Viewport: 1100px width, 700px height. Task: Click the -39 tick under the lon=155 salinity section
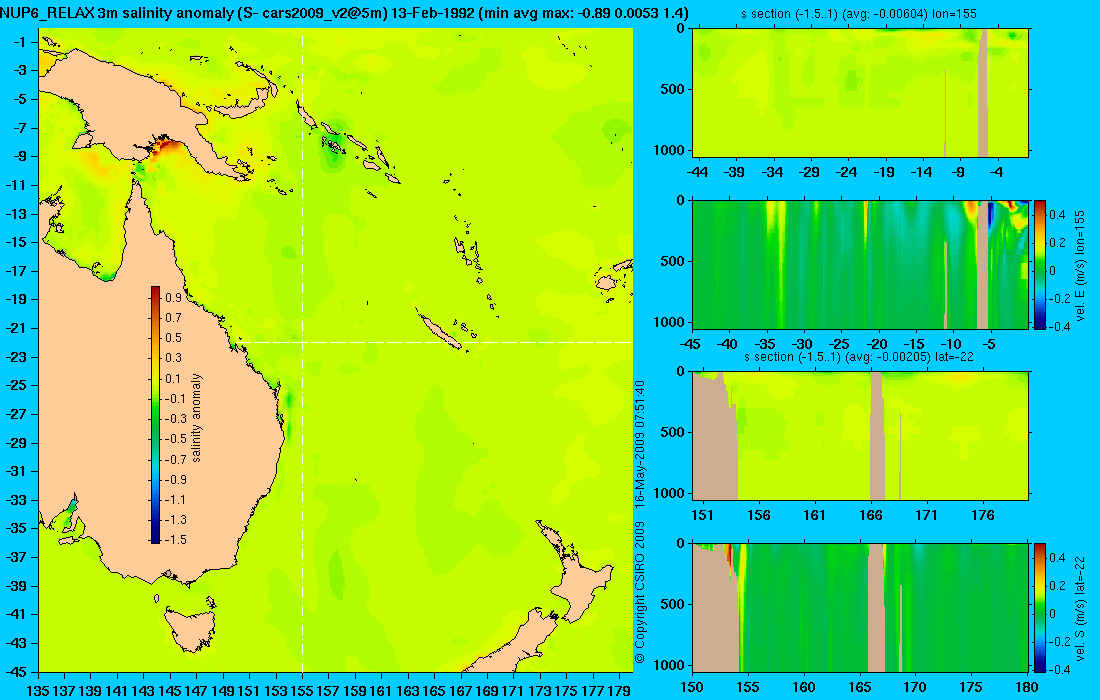click(x=735, y=172)
